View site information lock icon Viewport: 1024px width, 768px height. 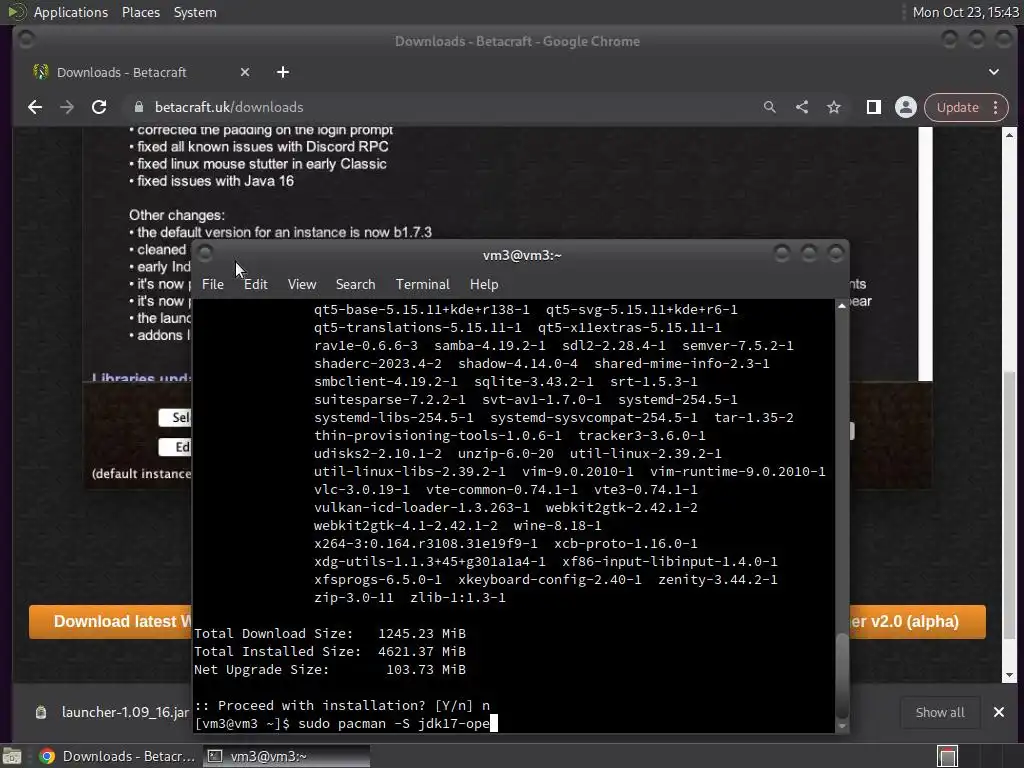[x=138, y=107]
